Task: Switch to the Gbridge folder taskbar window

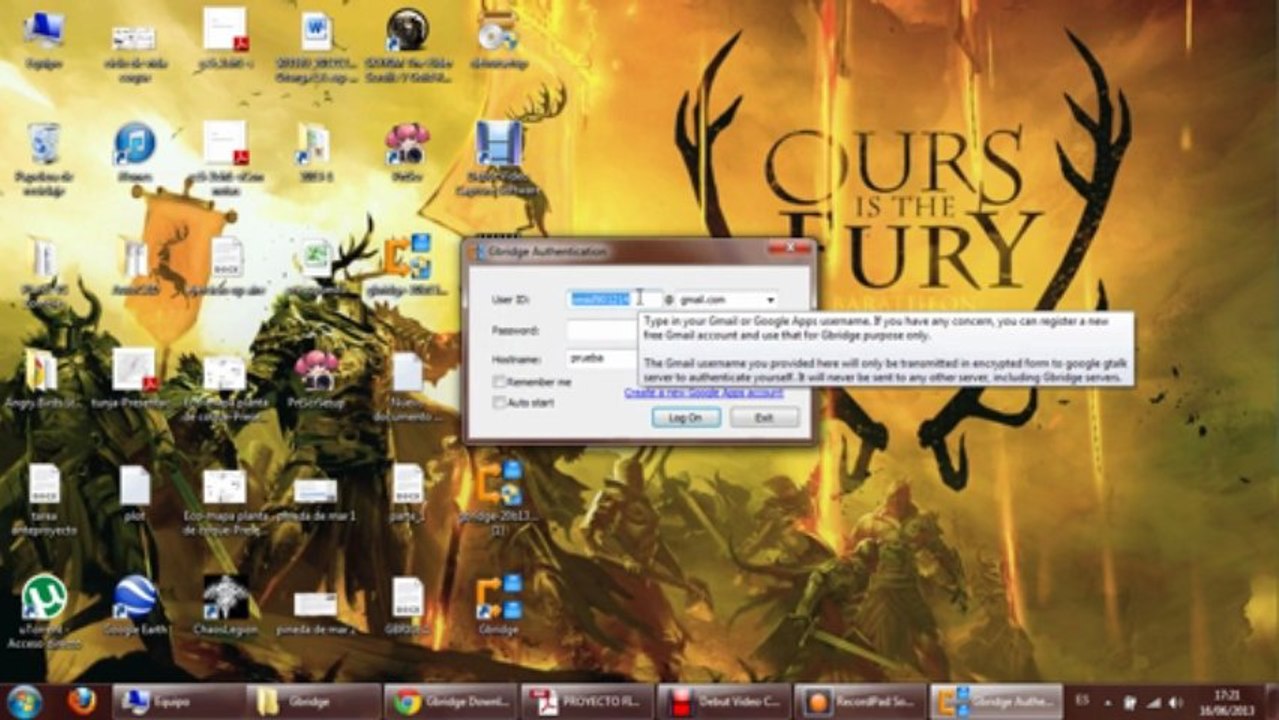Action: coord(315,702)
